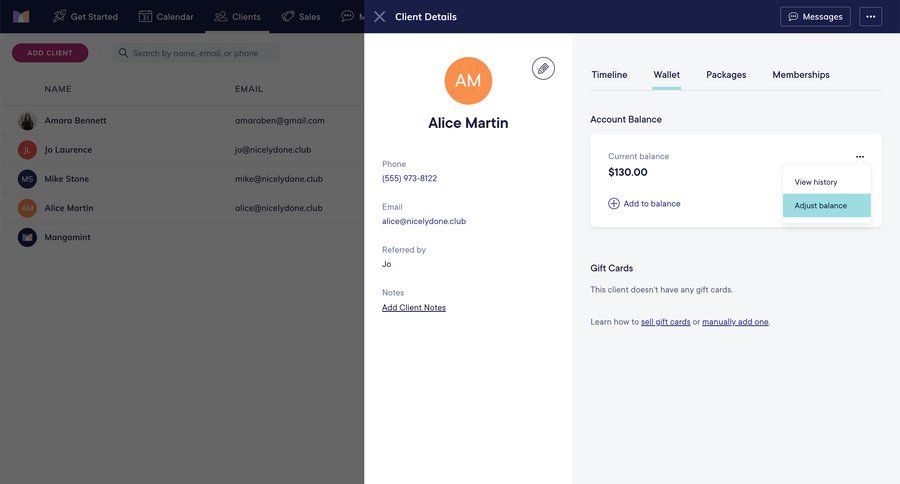Select the Mike Stone client row
This screenshot has width=900, height=484.
coord(182,179)
